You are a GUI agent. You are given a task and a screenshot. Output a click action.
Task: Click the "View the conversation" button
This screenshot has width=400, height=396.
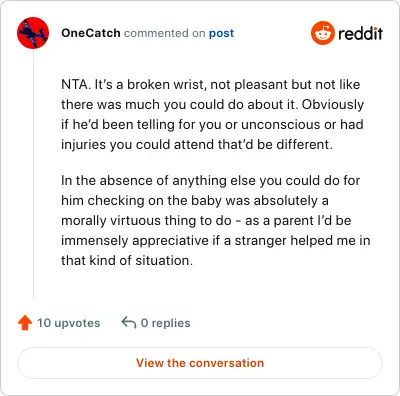(x=200, y=363)
